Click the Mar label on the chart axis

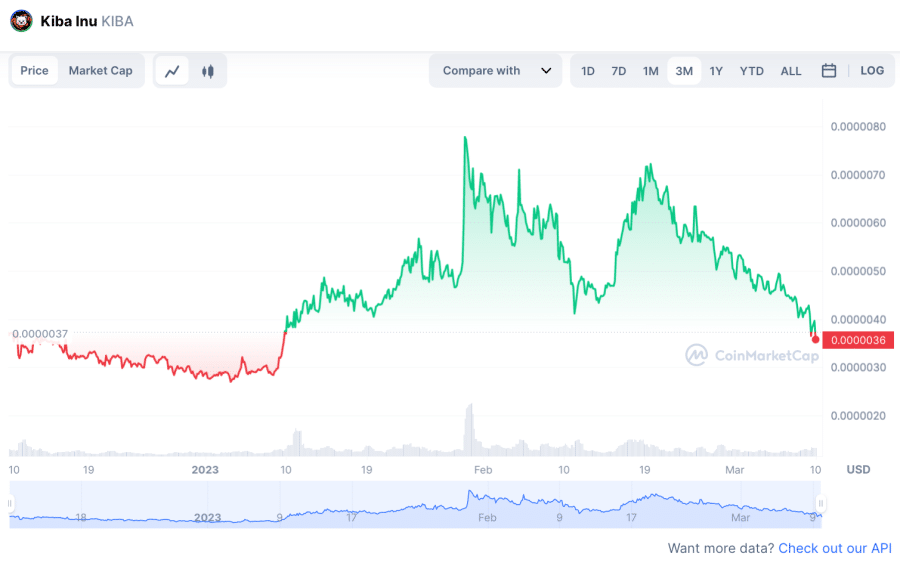point(735,470)
